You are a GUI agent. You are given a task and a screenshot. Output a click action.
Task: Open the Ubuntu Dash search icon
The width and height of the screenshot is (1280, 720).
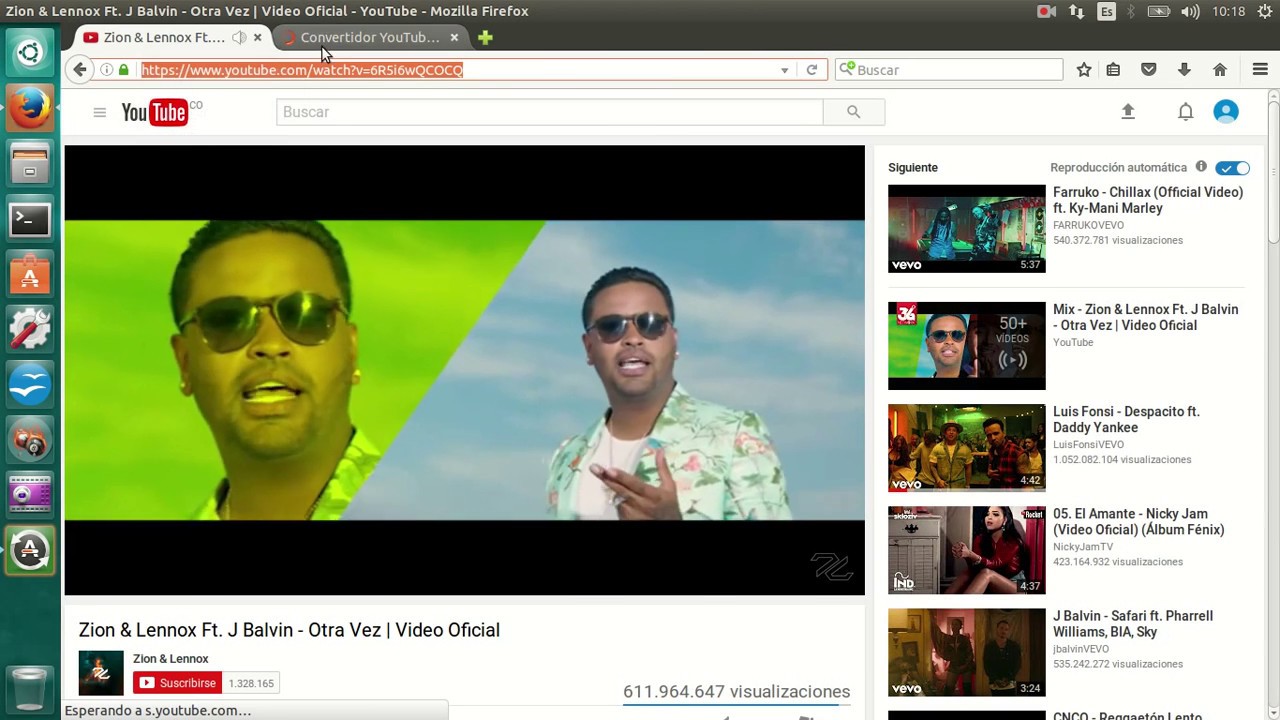click(x=29, y=53)
